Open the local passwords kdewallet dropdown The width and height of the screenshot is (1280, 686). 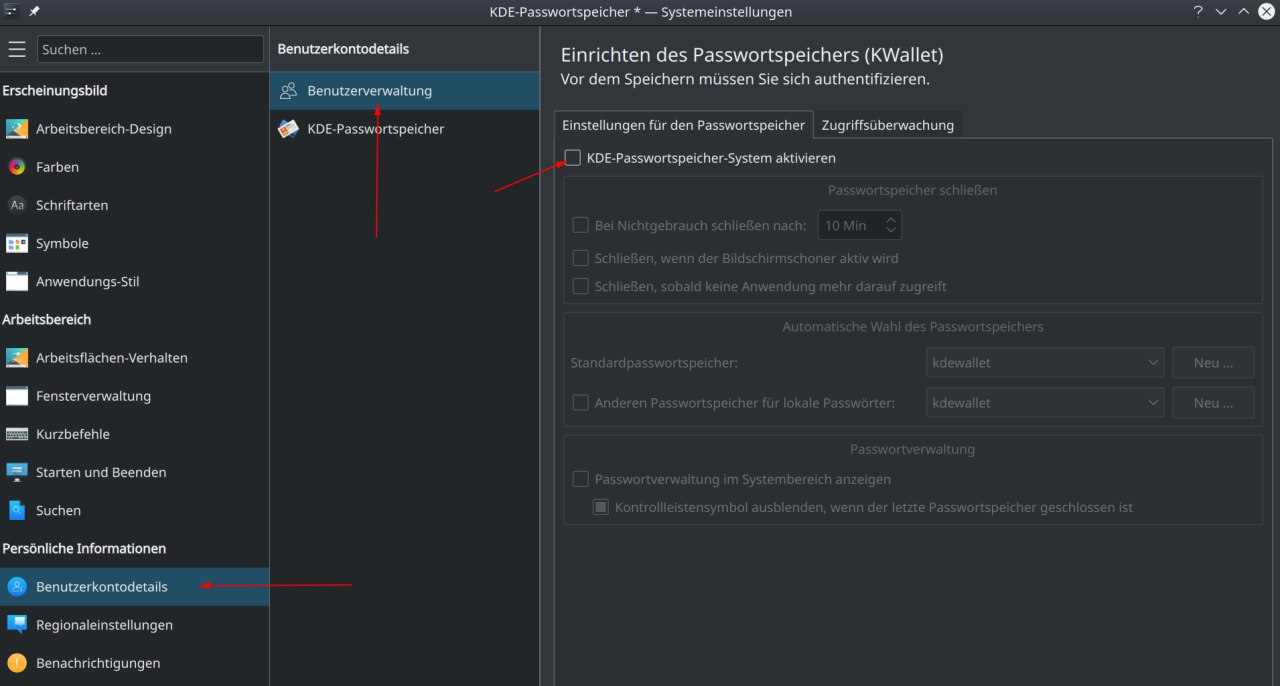(1045, 403)
